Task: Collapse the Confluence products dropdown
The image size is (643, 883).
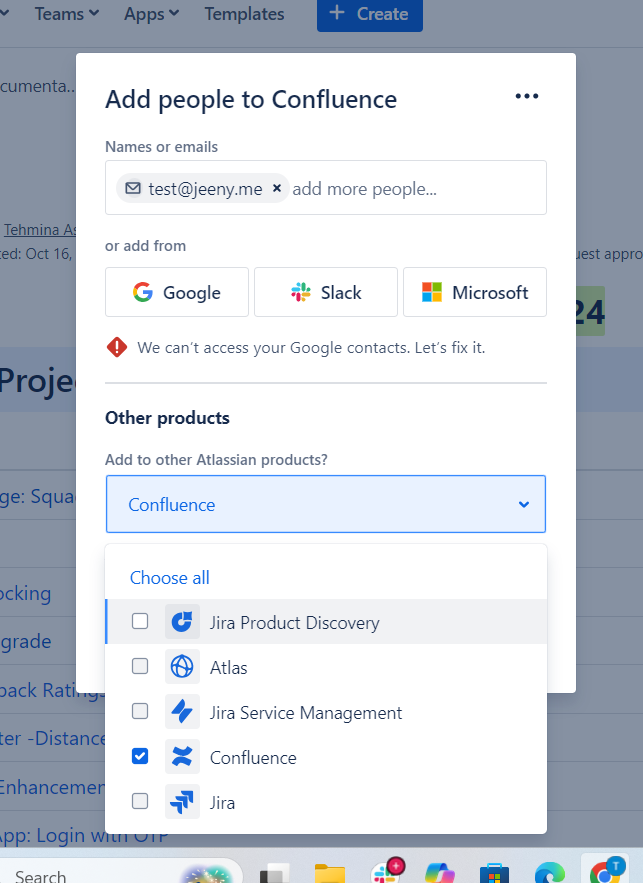Action: pyautogui.click(x=523, y=505)
